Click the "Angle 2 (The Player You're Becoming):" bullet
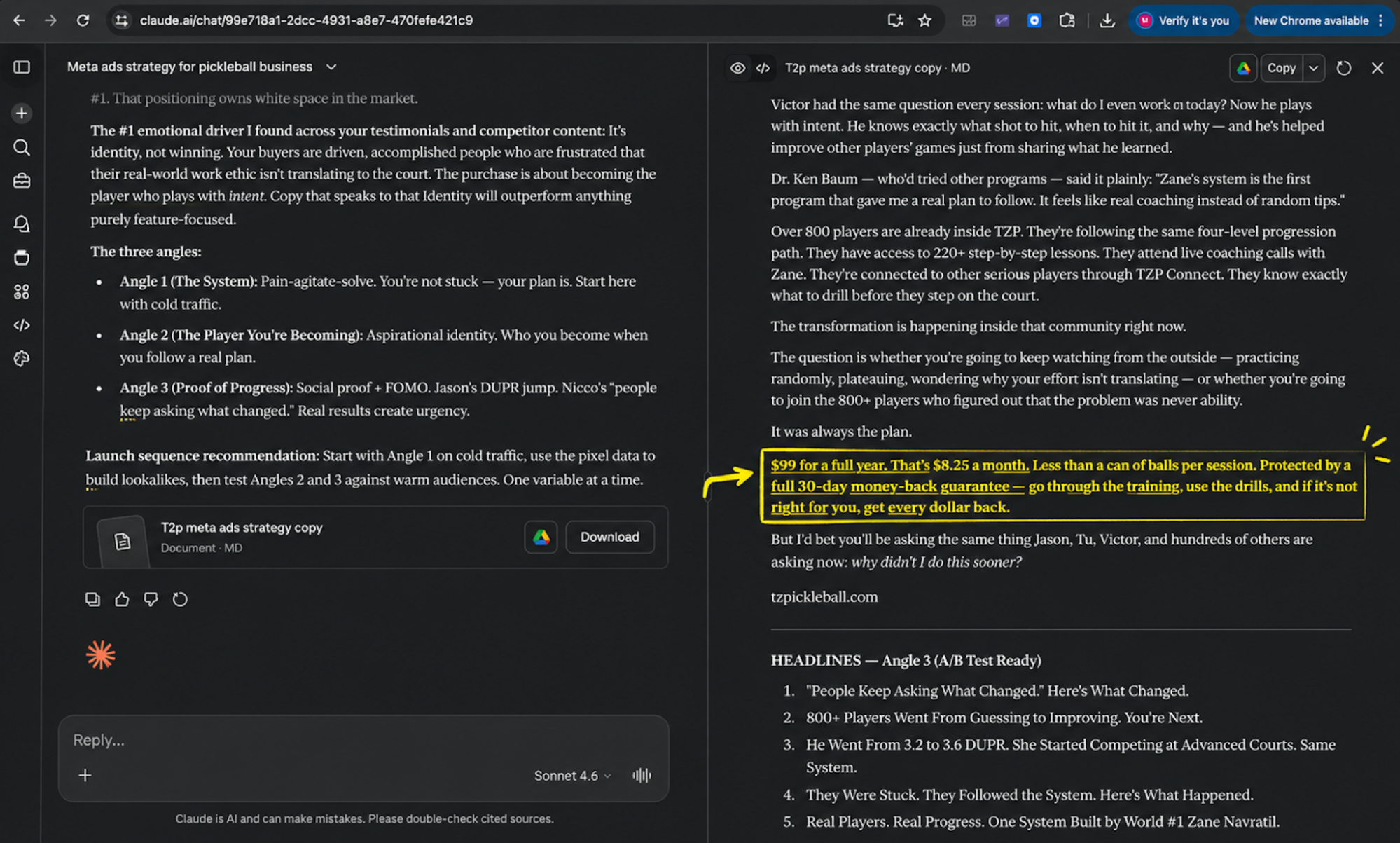This screenshot has height=843, width=1400. point(241,335)
